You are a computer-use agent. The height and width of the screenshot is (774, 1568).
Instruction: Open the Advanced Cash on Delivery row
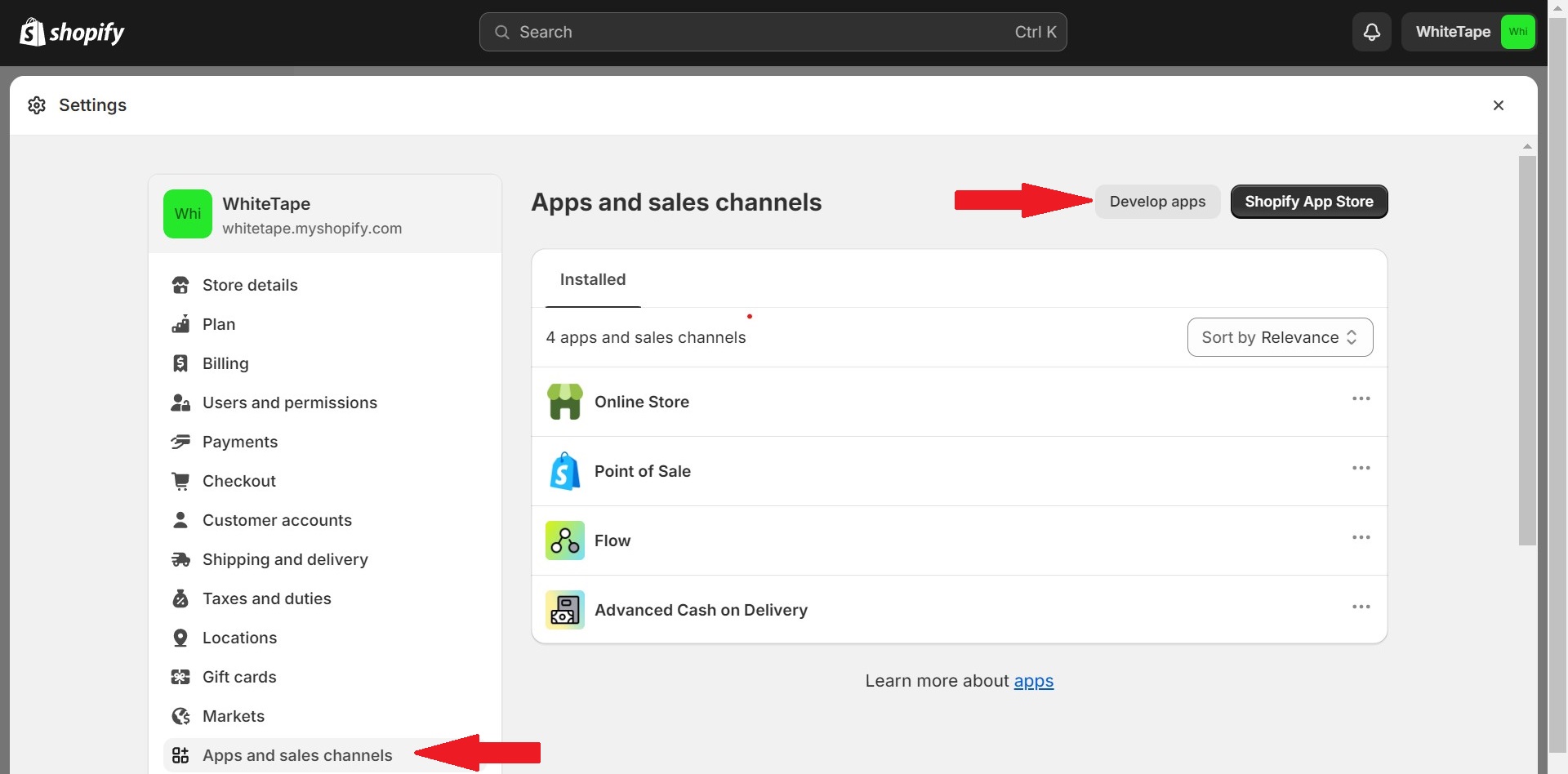pos(960,610)
